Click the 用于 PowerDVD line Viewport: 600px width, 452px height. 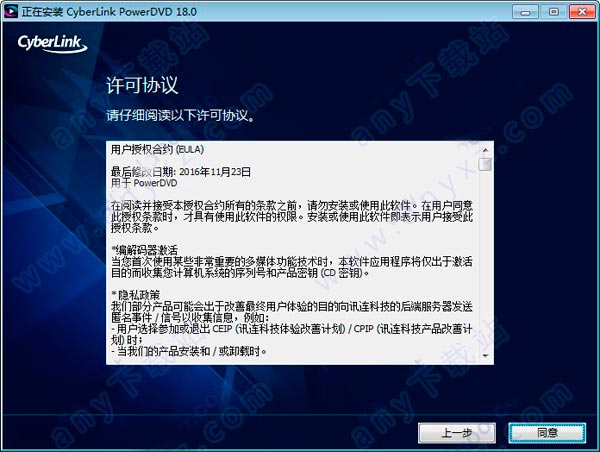pyautogui.click(x=144, y=183)
